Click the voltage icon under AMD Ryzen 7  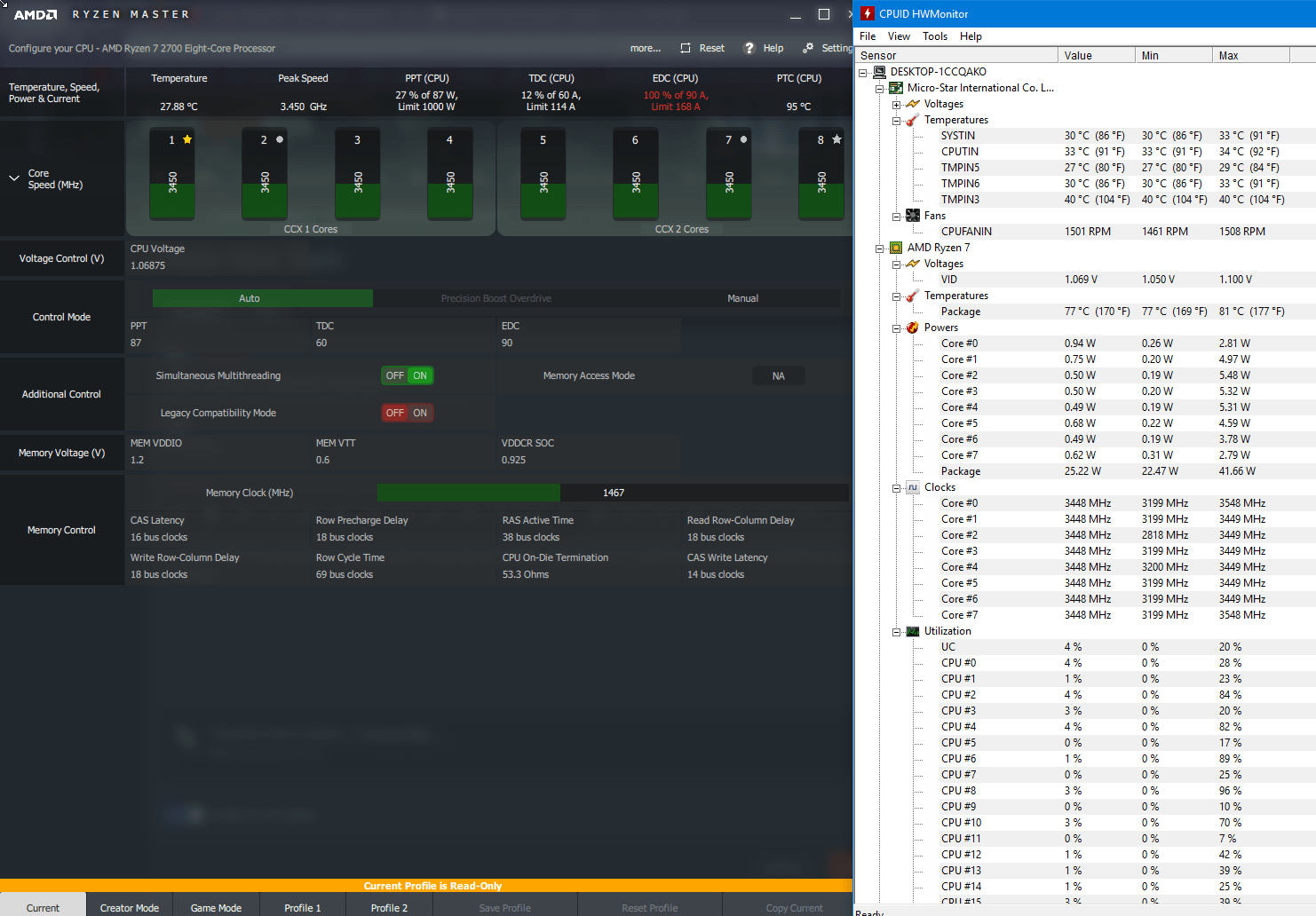pos(913,264)
